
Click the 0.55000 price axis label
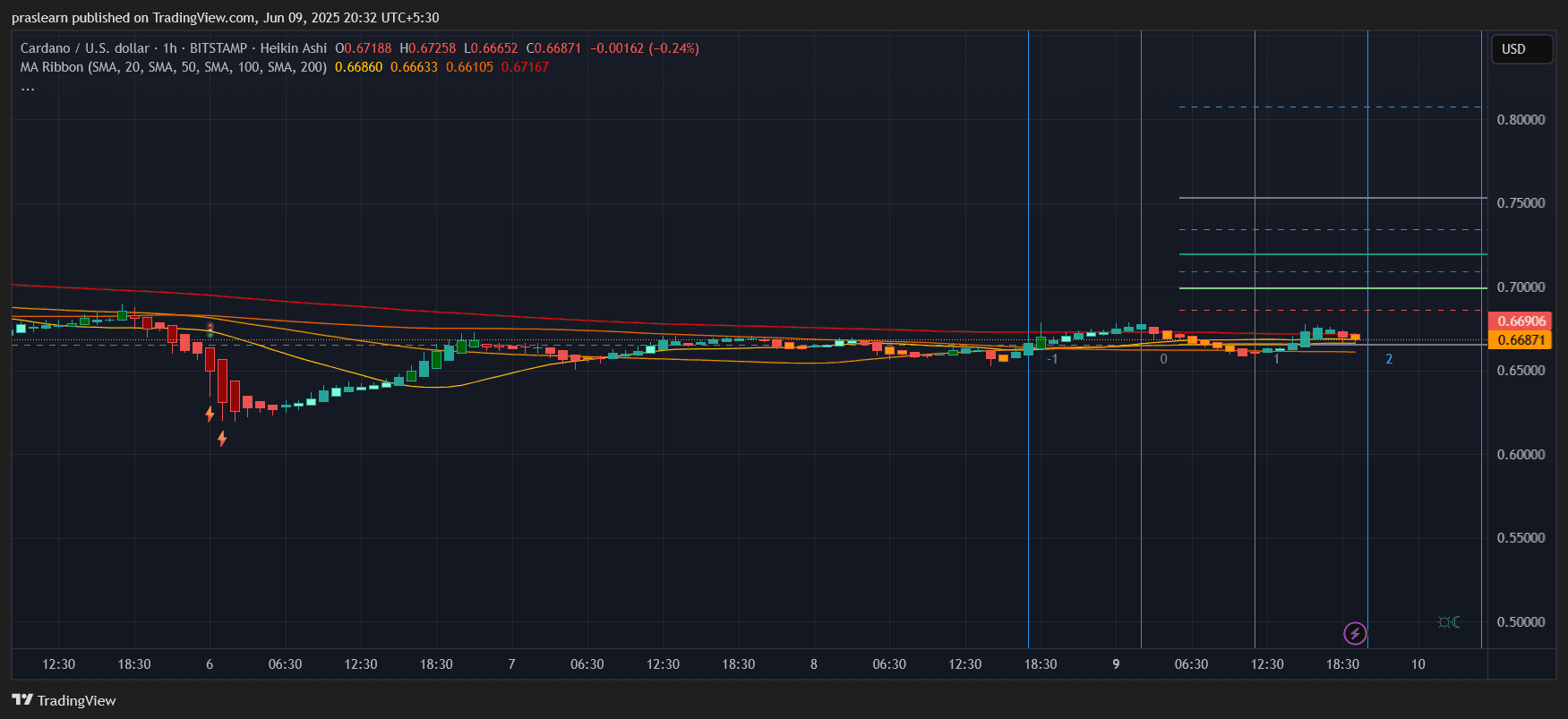tap(1521, 538)
